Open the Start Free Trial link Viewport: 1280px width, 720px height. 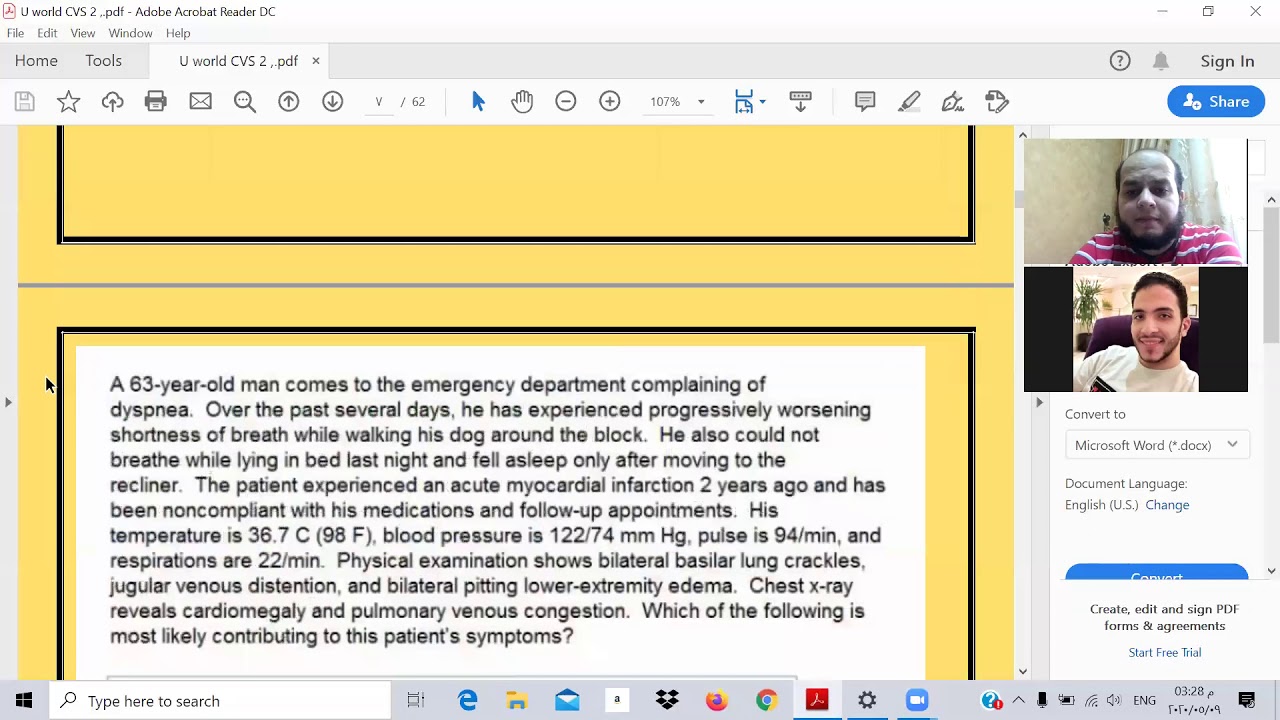coord(1165,652)
